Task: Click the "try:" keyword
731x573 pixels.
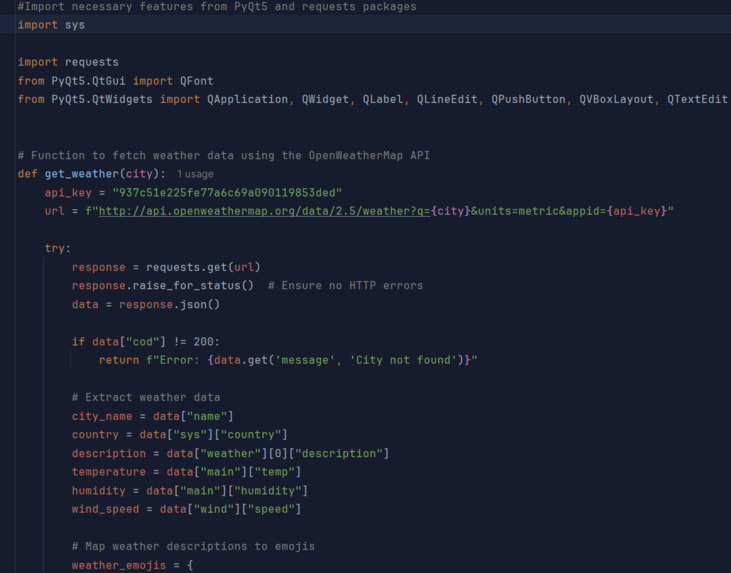Action: coord(58,249)
